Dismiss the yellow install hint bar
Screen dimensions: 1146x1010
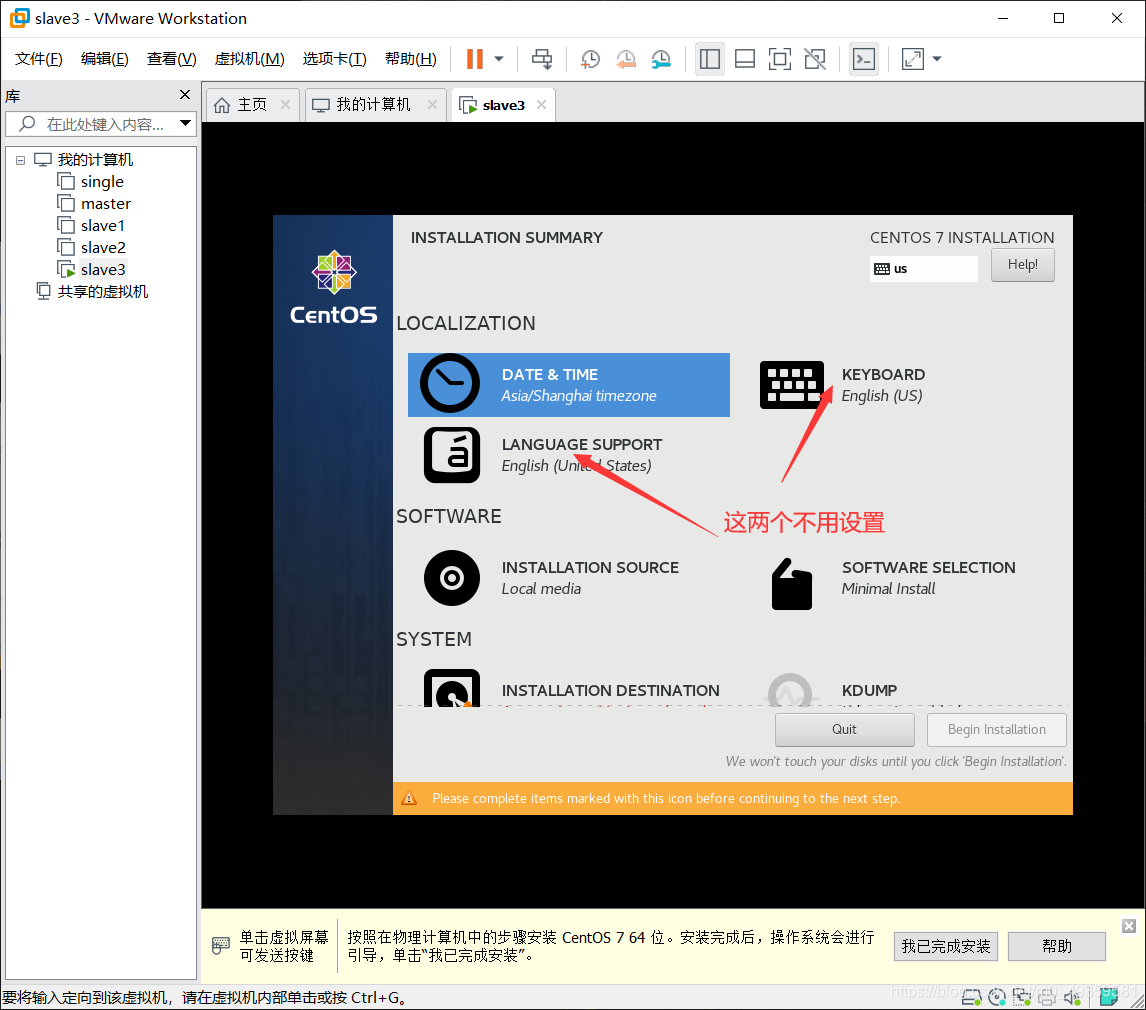[x=1128, y=926]
